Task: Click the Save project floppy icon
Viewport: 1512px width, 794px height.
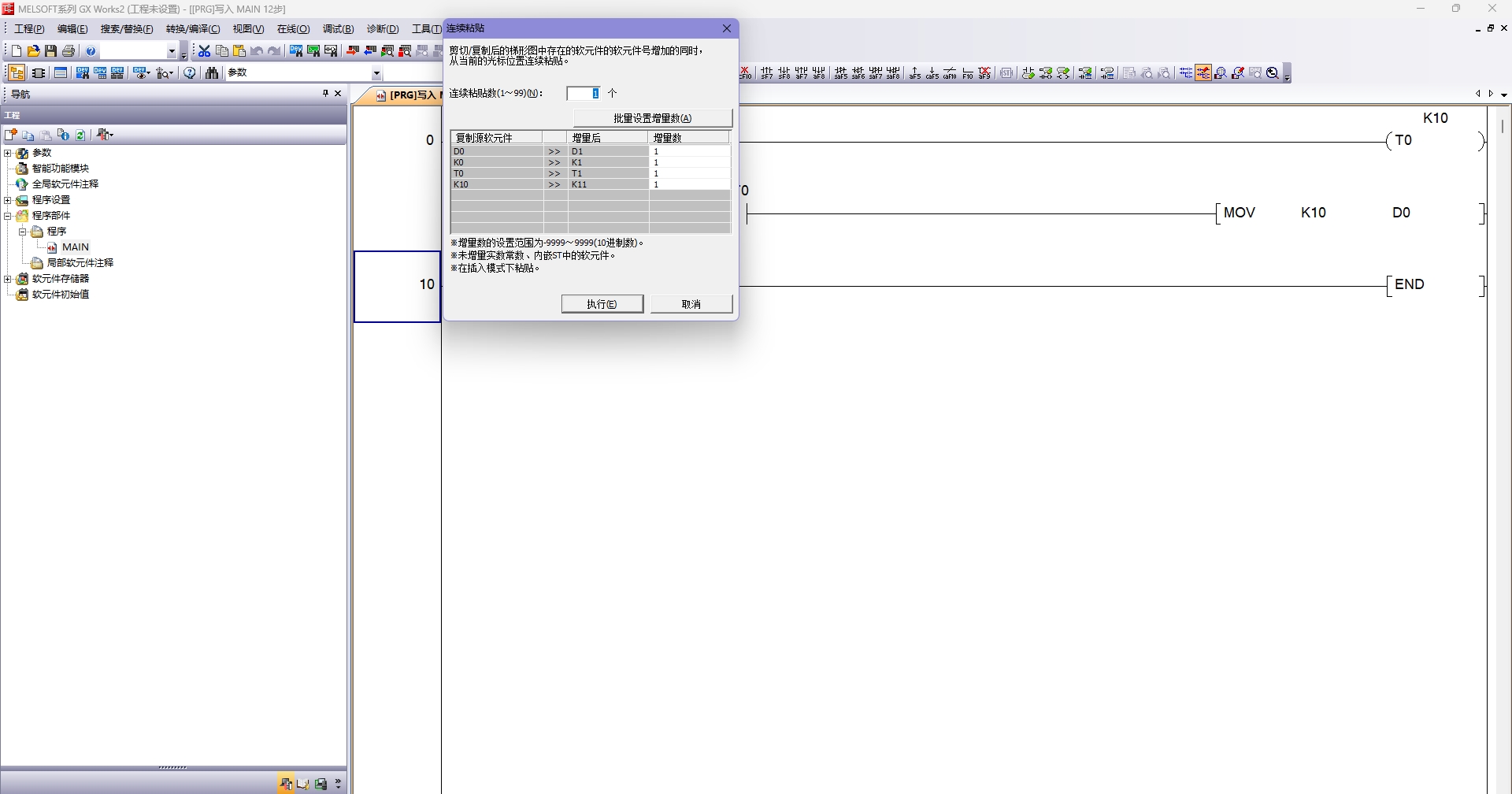Action: click(x=51, y=51)
